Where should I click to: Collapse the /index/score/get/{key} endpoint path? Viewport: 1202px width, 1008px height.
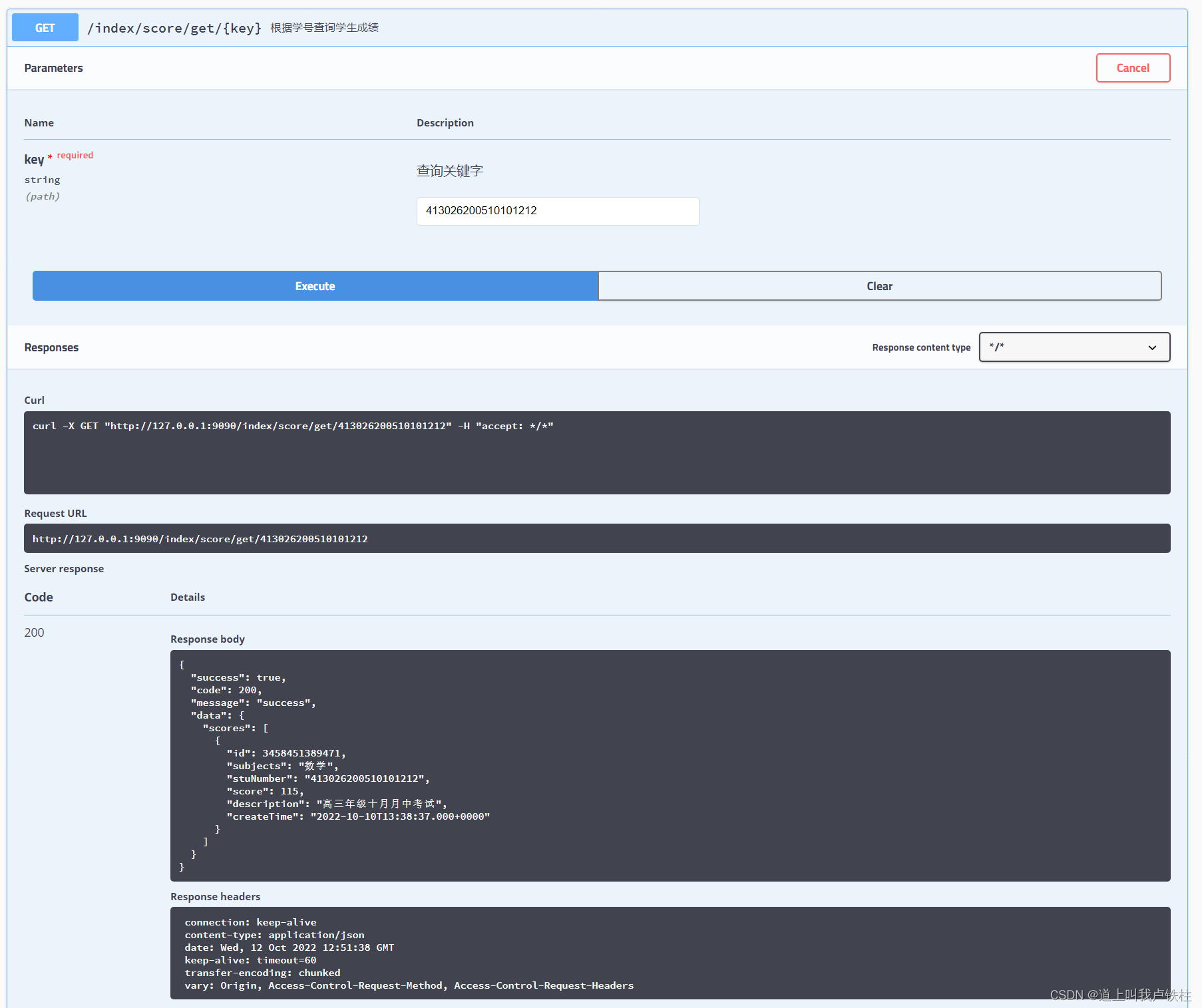pyautogui.click(x=174, y=28)
